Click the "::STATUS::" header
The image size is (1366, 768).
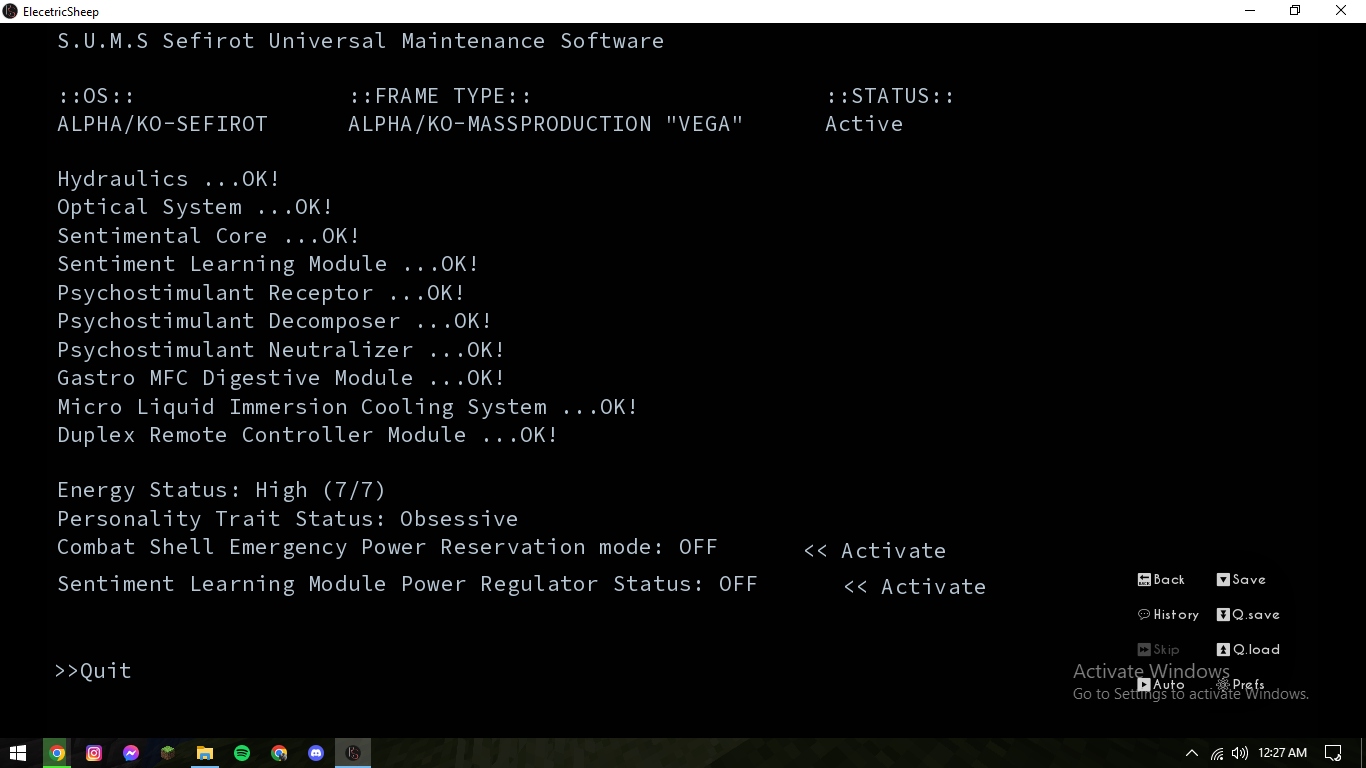890,96
